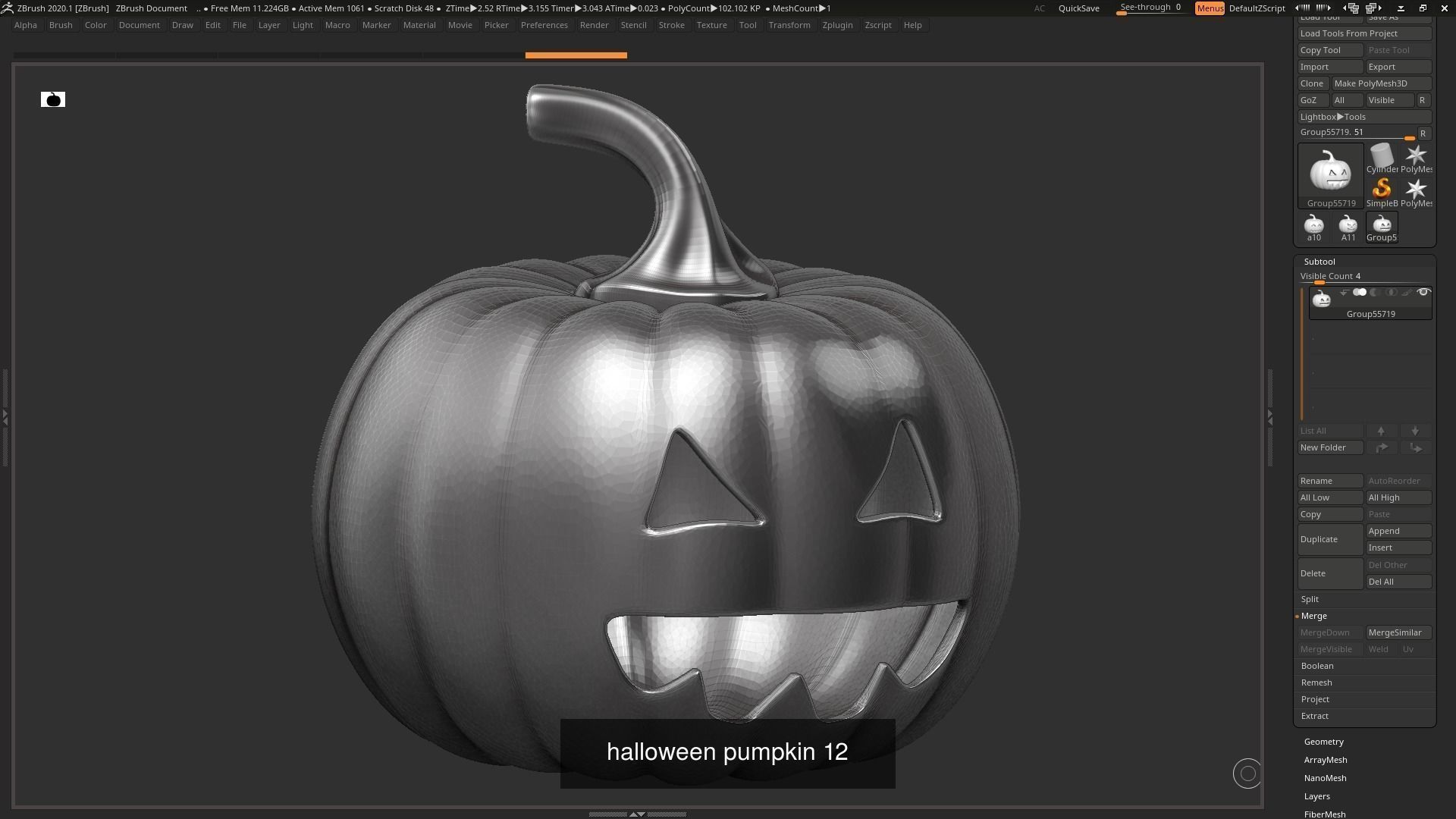Image resolution: width=1456 pixels, height=819 pixels.
Task: Click the bottom tray divider arrows
Action: pyautogui.click(x=637, y=814)
